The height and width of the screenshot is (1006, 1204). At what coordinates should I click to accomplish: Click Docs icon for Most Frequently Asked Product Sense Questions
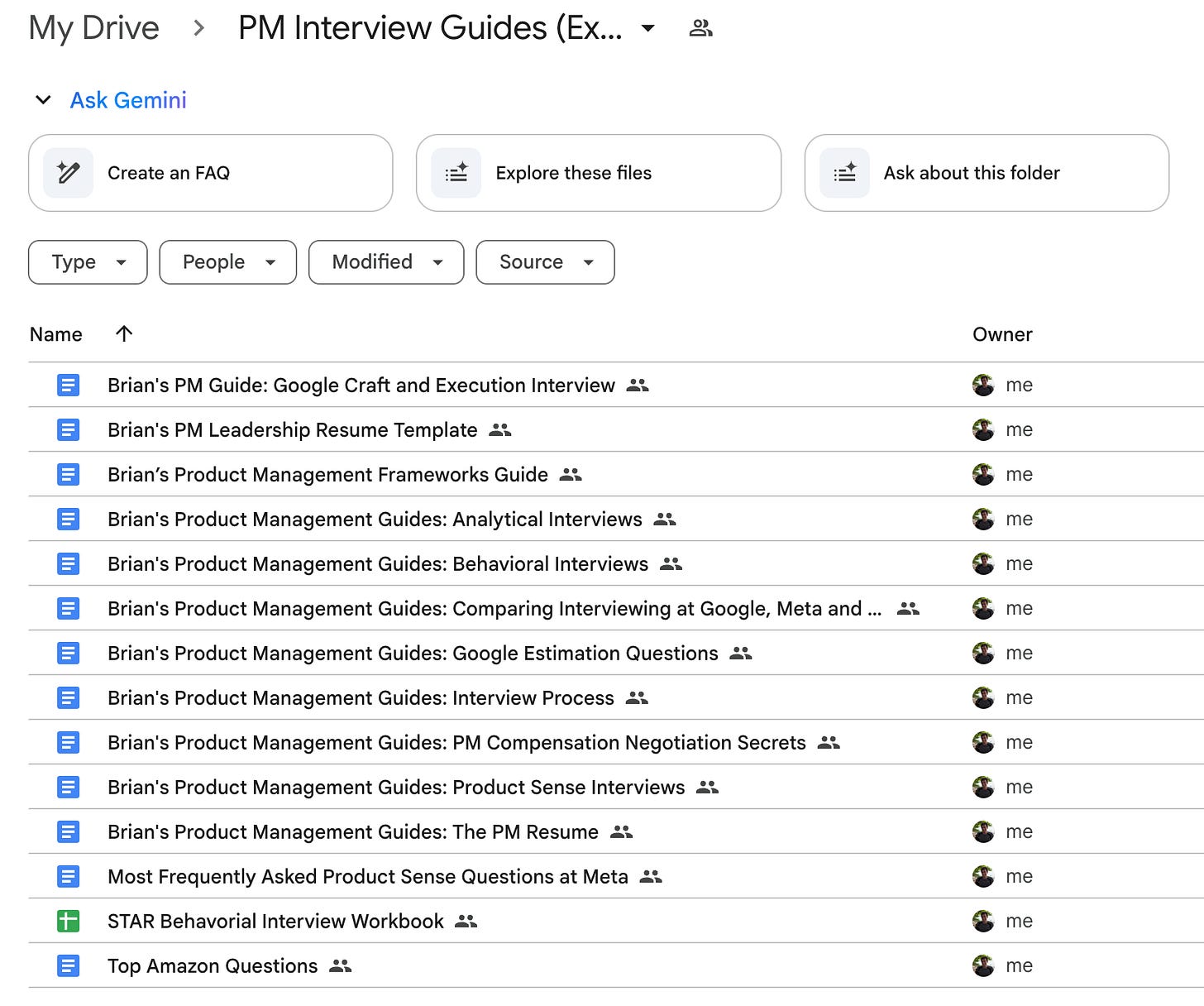click(x=68, y=876)
